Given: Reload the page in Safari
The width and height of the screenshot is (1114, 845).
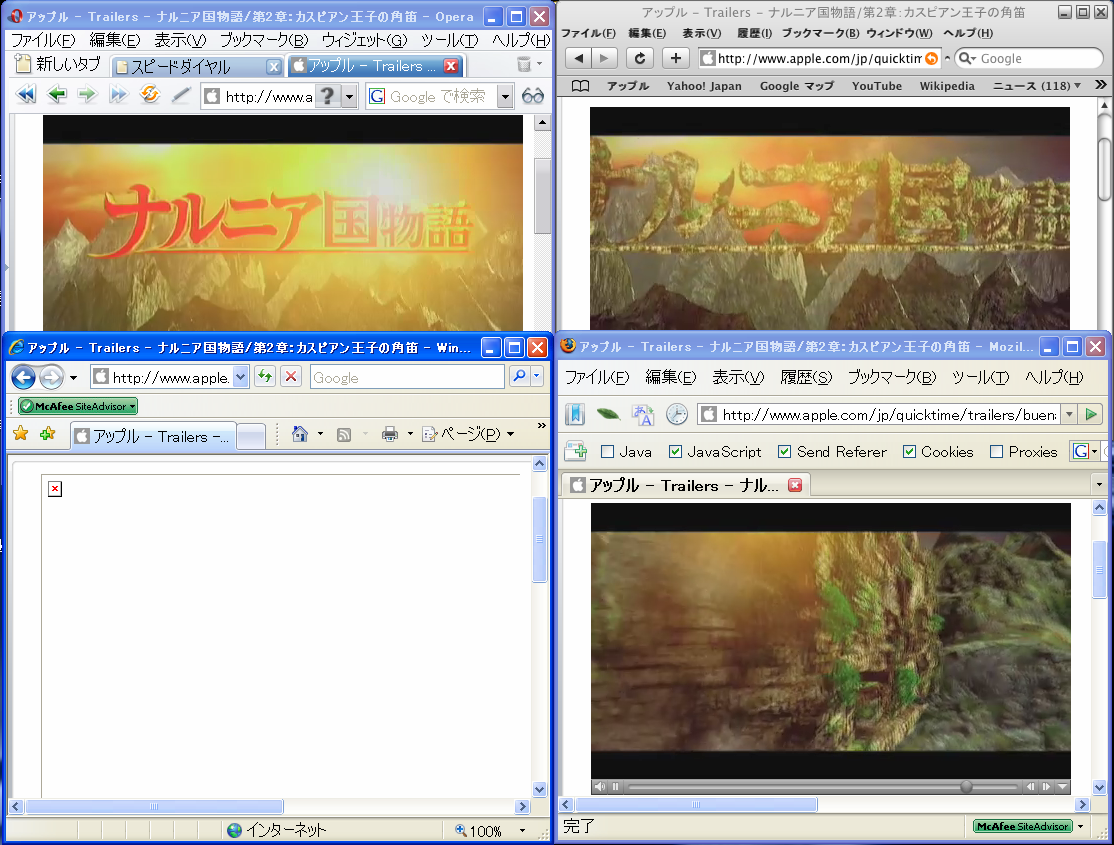Looking at the screenshot, I should pyautogui.click(x=640, y=58).
